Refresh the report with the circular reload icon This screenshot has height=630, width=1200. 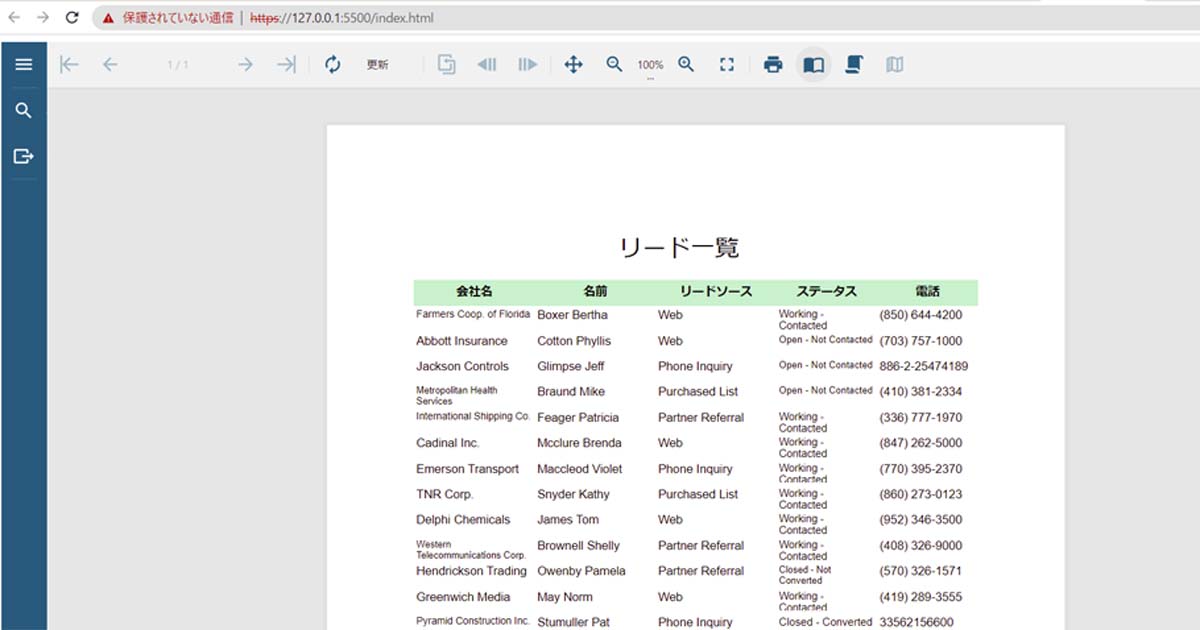click(332, 64)
